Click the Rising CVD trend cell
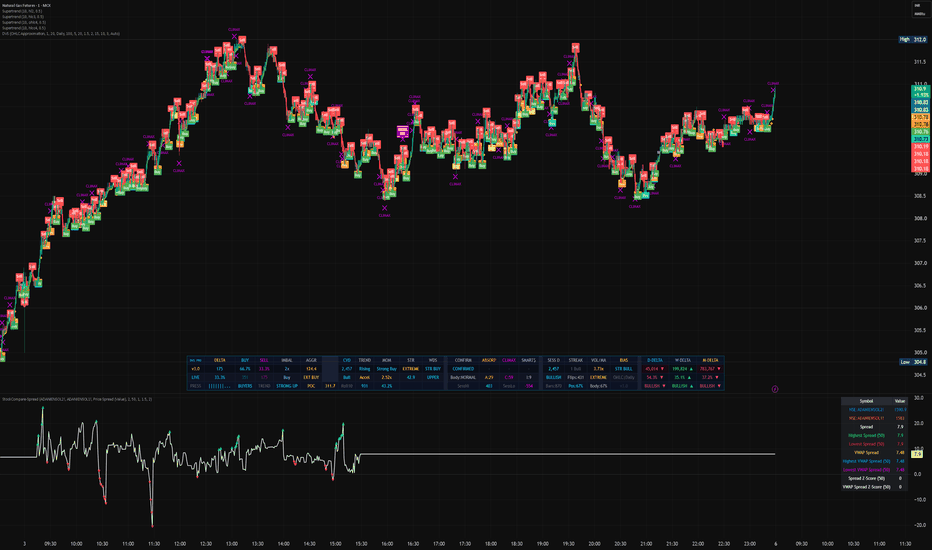This screenshot has width=932, height=550. click(x=364, y=369)
